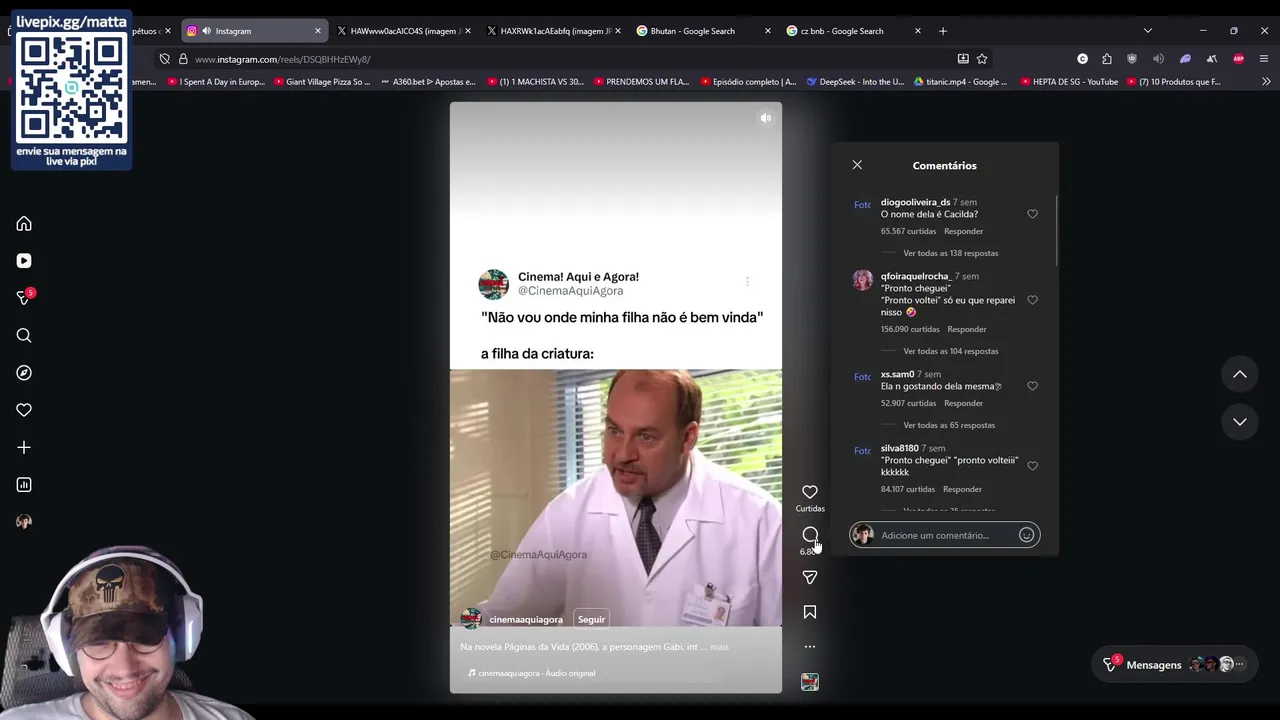Like qfoiraquelrocha_ comment
This screenshot has height=720, width=1280.
tap(1033, 300)
